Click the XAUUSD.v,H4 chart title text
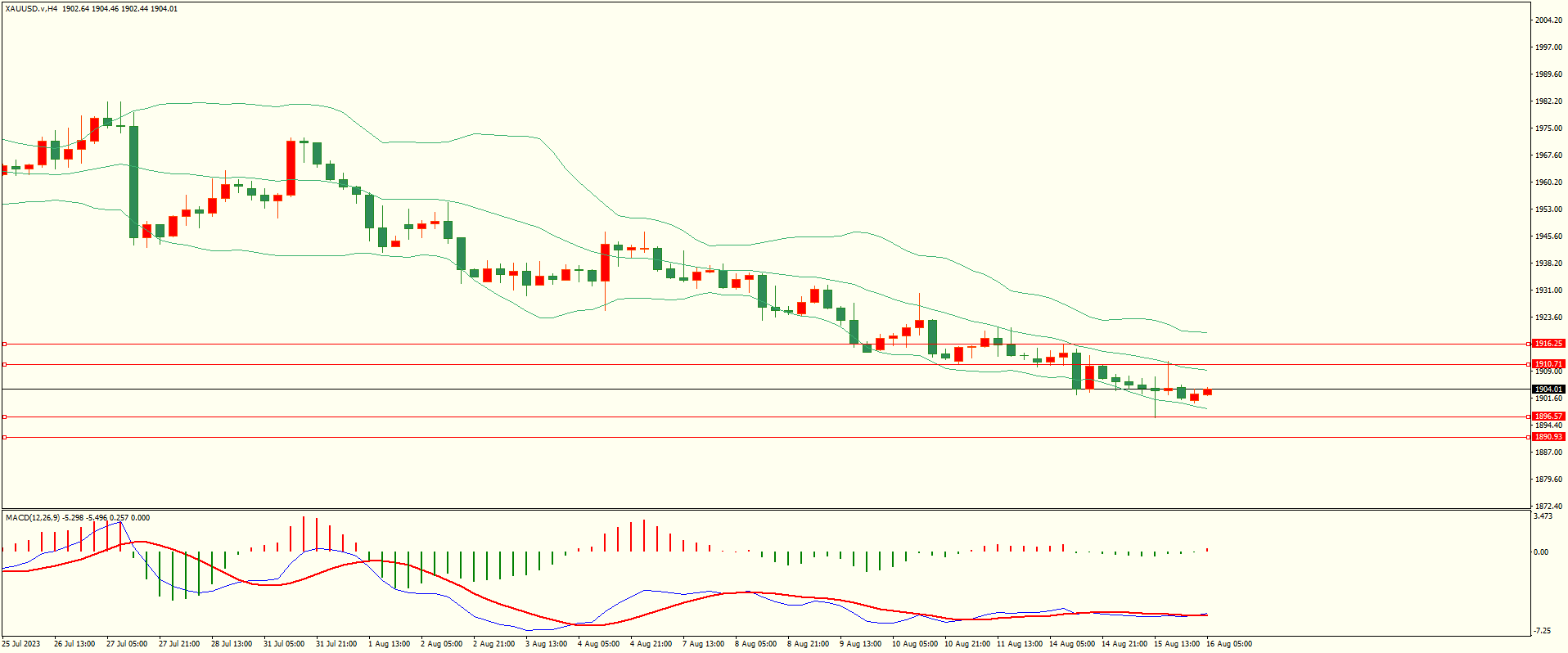 coord(31,9)
